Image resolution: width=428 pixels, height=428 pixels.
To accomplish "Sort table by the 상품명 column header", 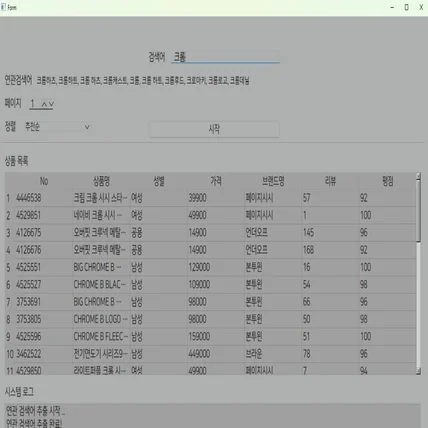I will click(101, 181).
